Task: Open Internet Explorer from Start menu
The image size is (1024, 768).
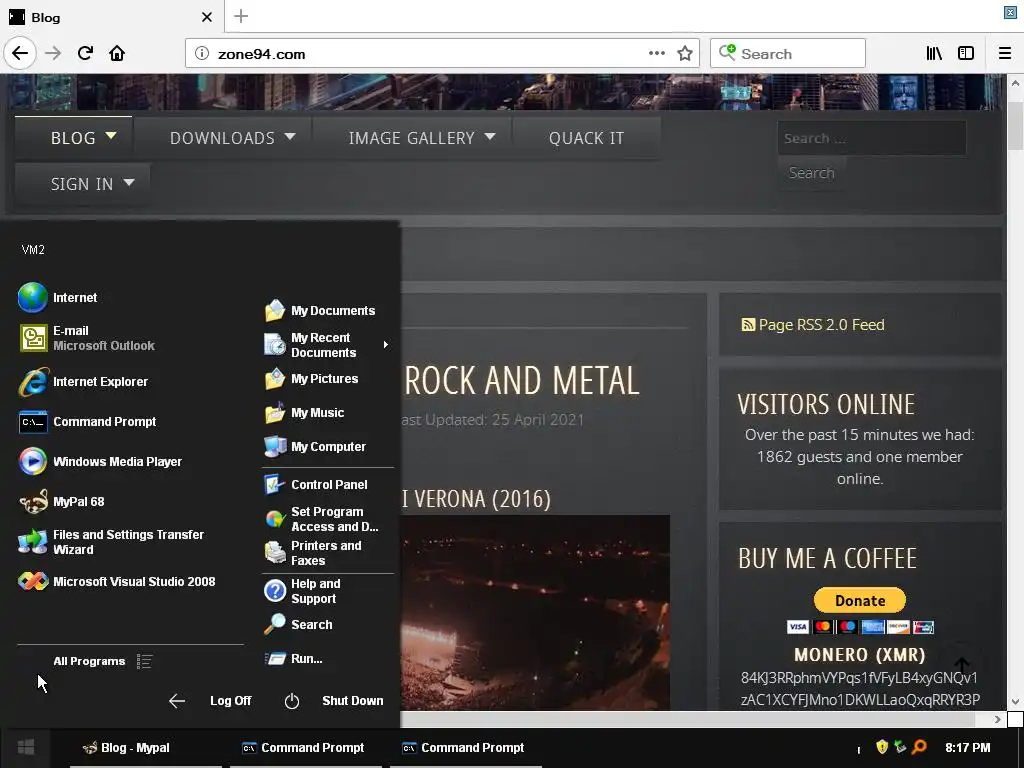Action: [84, 382]
